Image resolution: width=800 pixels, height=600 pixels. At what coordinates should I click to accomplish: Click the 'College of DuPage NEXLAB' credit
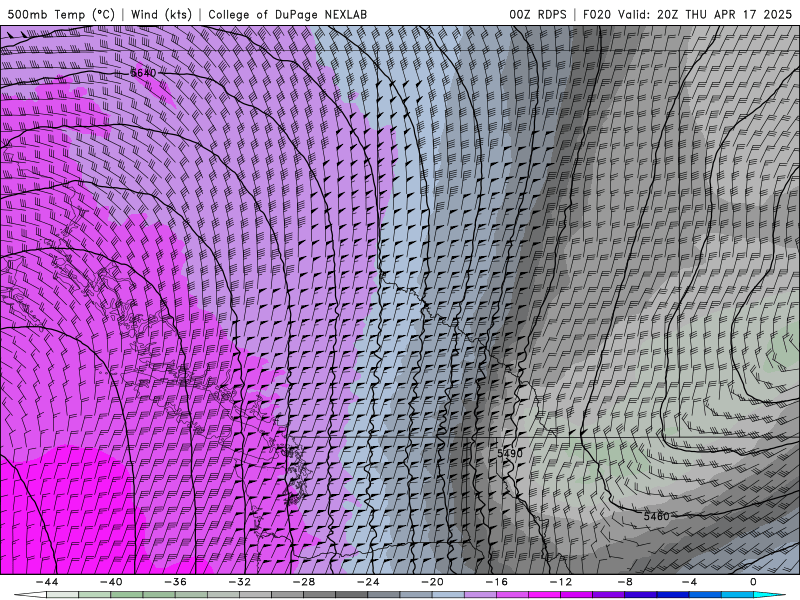(x=287, y=14)
